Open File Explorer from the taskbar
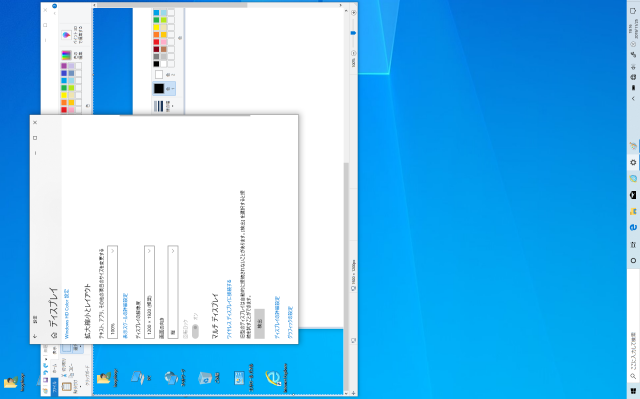The image size is (640, 399). pyautogui.click(x=633, y=211)
